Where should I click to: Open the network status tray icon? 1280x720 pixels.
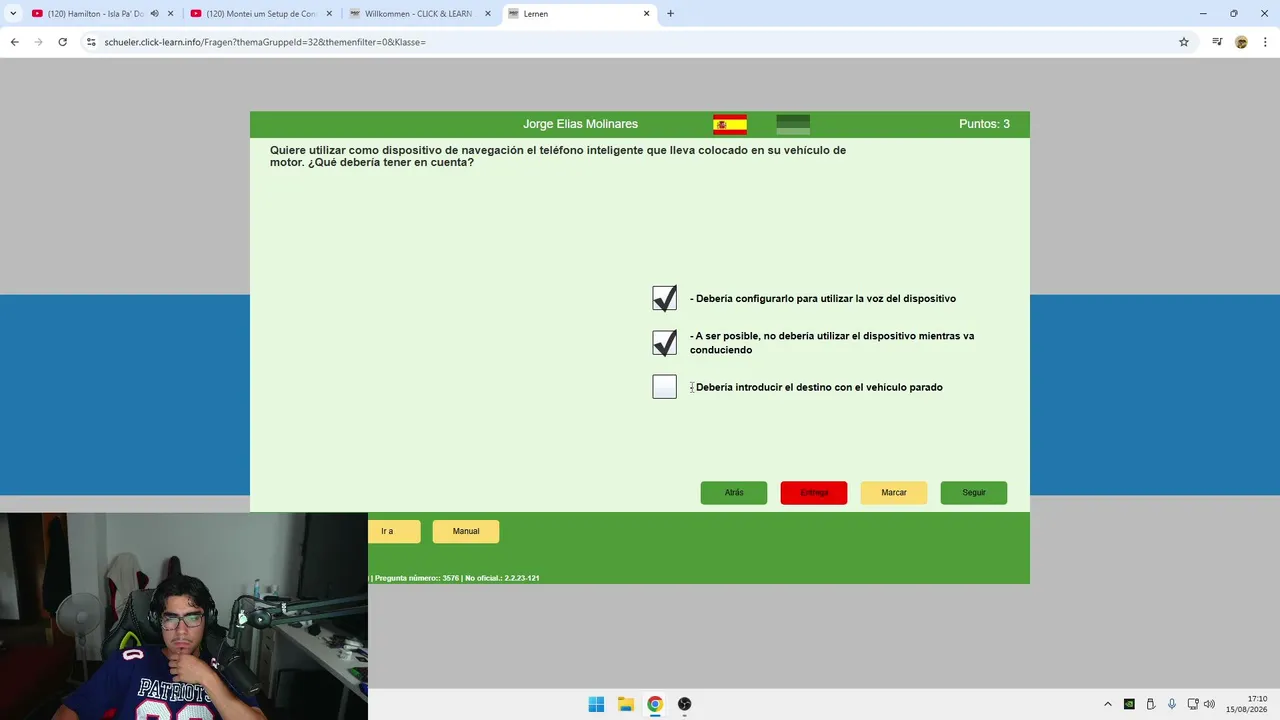[x=1193, y=704]
